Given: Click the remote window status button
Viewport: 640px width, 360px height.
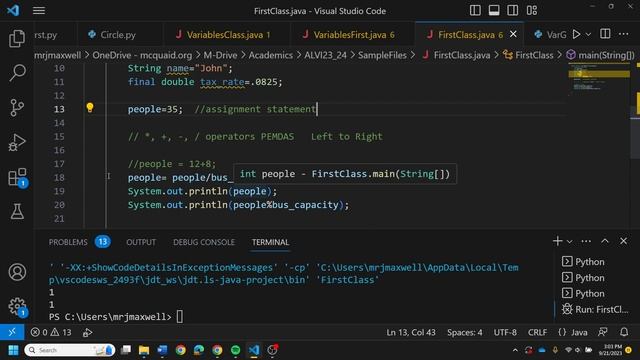Looking at the screenshot, I should tap(12, 332).
